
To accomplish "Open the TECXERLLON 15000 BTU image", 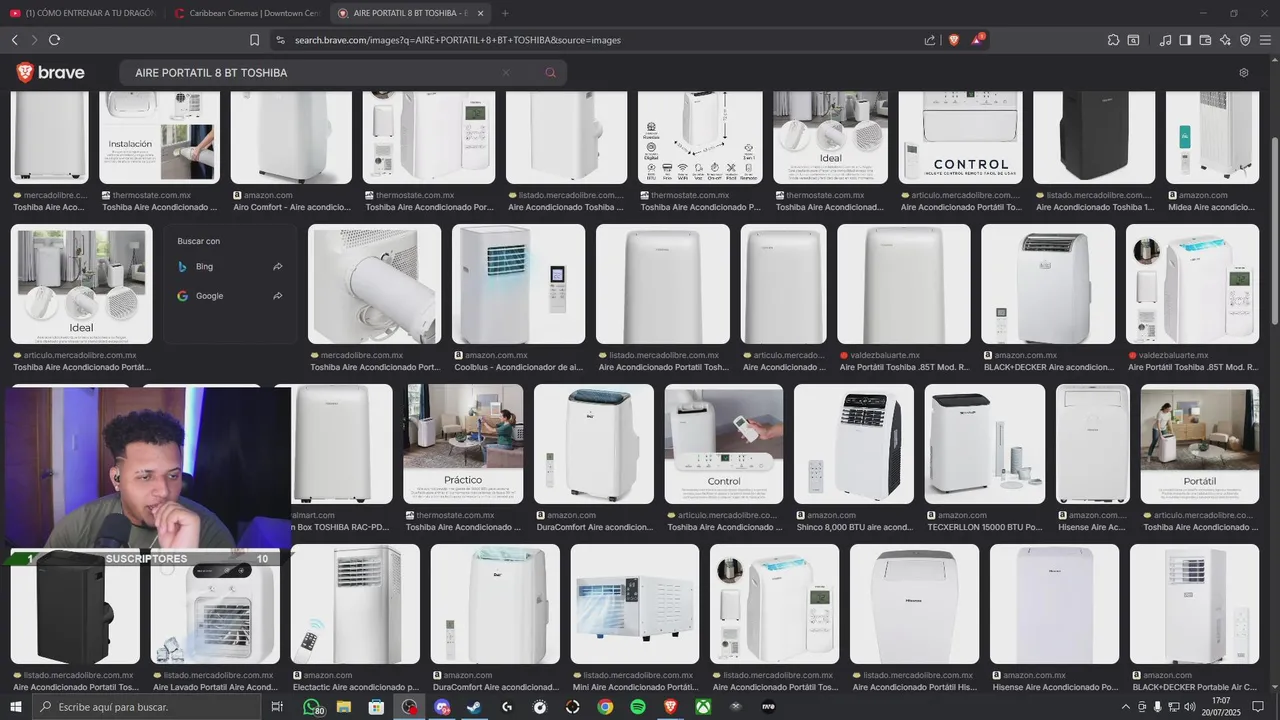I will pos(985,444).
